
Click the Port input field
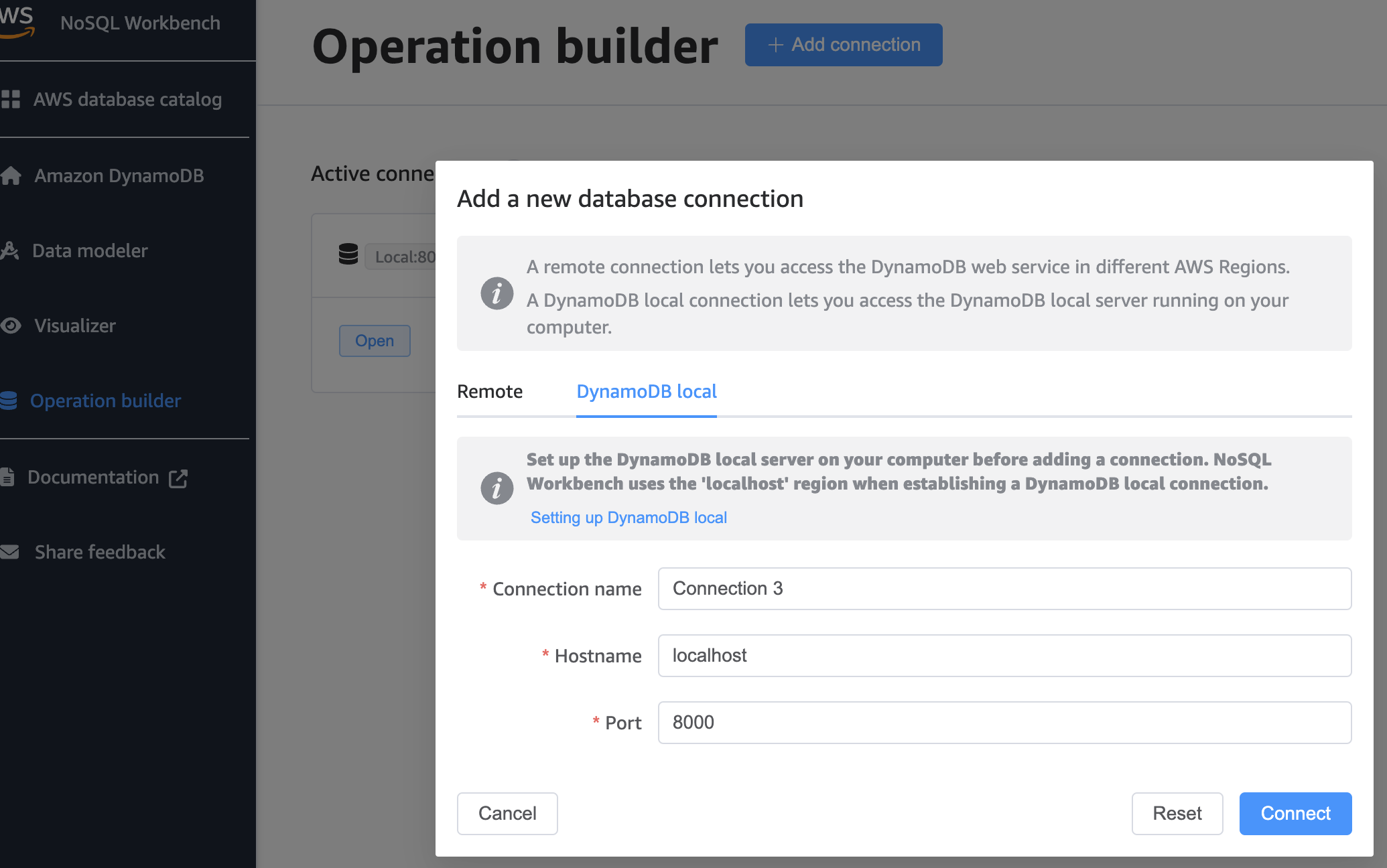coord(1004,723)
